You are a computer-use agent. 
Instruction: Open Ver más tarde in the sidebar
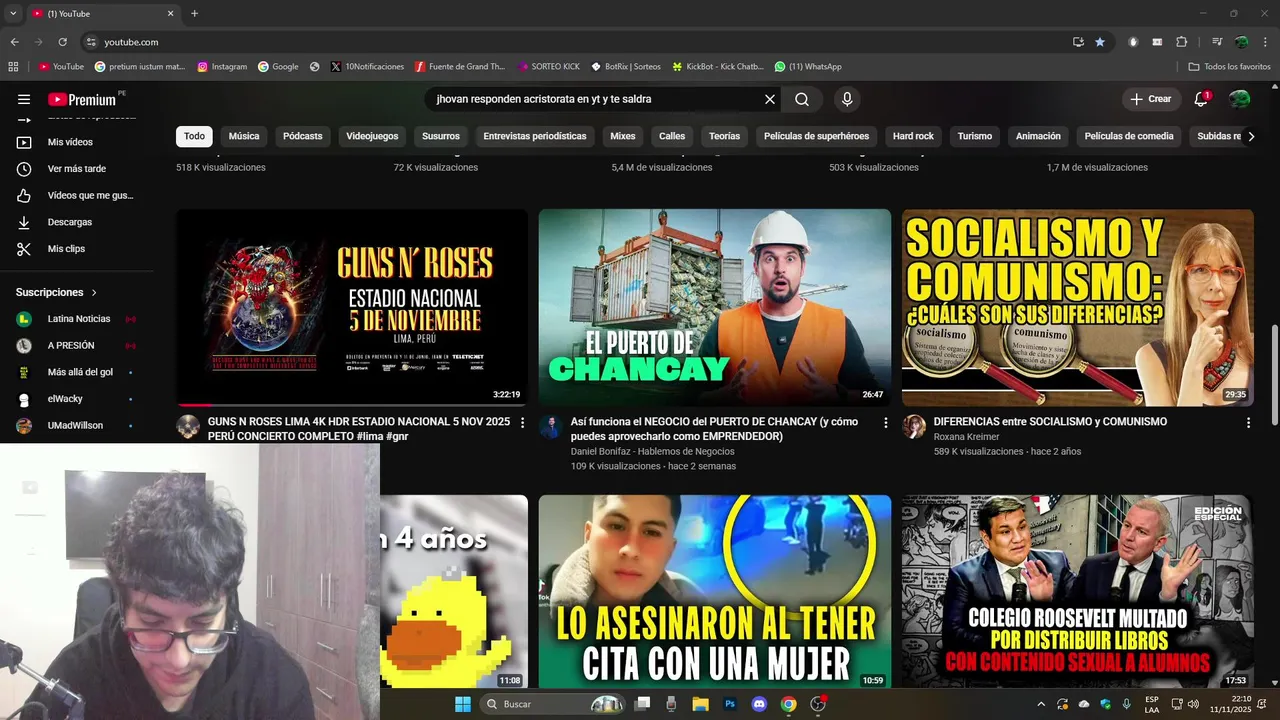click(77, 169)
